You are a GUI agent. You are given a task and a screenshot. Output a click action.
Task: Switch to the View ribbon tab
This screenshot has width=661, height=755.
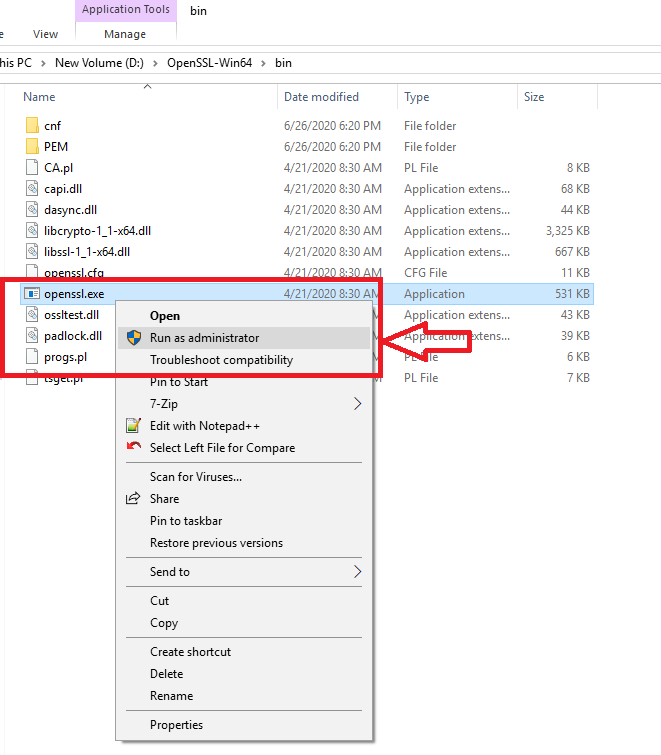45,34
